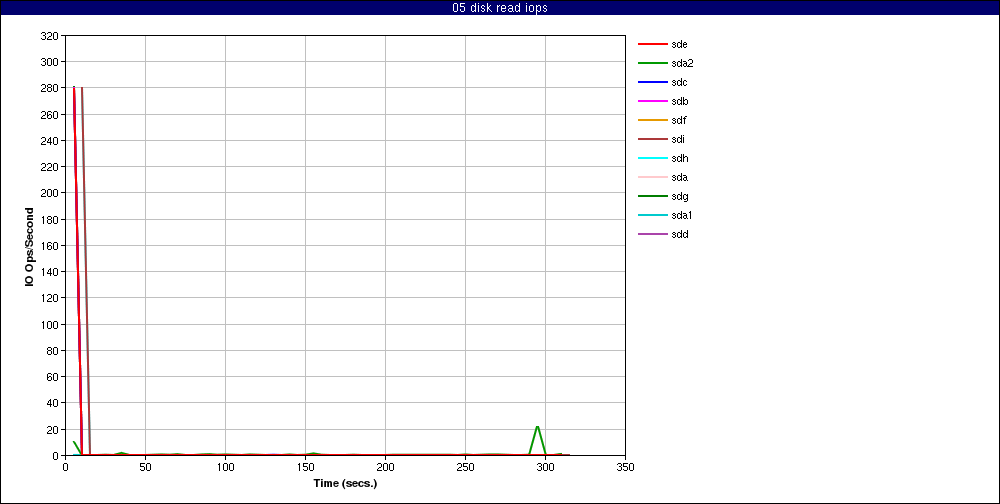Click the orange sdf legend line swatch

click(652, 121)
